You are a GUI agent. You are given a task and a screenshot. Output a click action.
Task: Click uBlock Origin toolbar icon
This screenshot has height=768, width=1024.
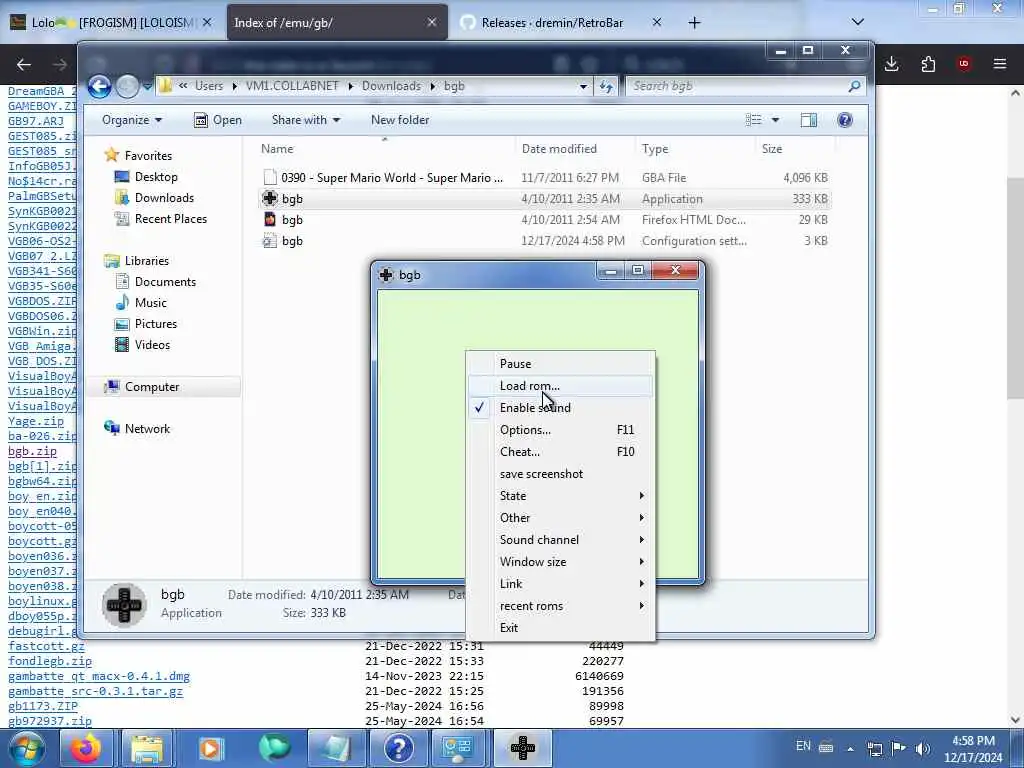(x=964, y=64)
